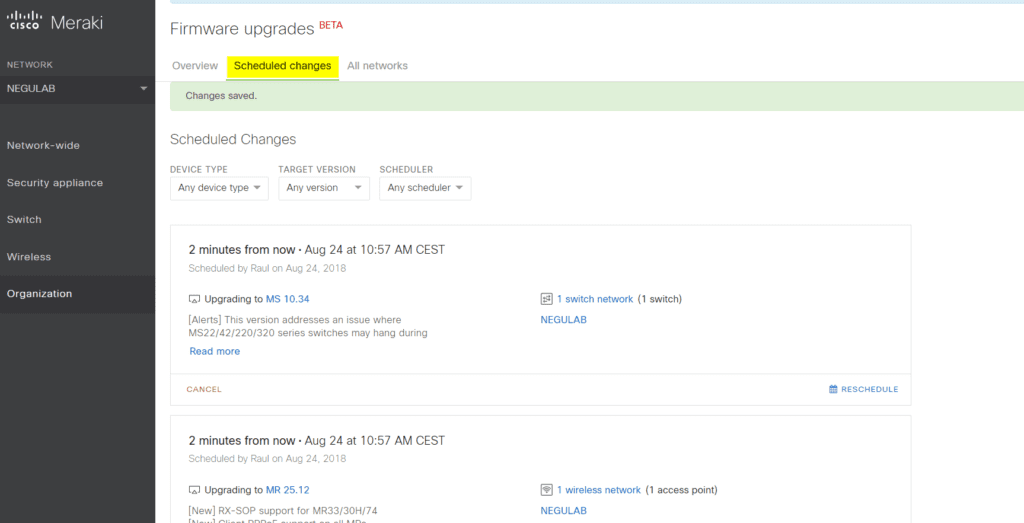The height and width of the screenshot is (523, 1024).
Task: Switch to the All networks tab
Action: point(377,66)
